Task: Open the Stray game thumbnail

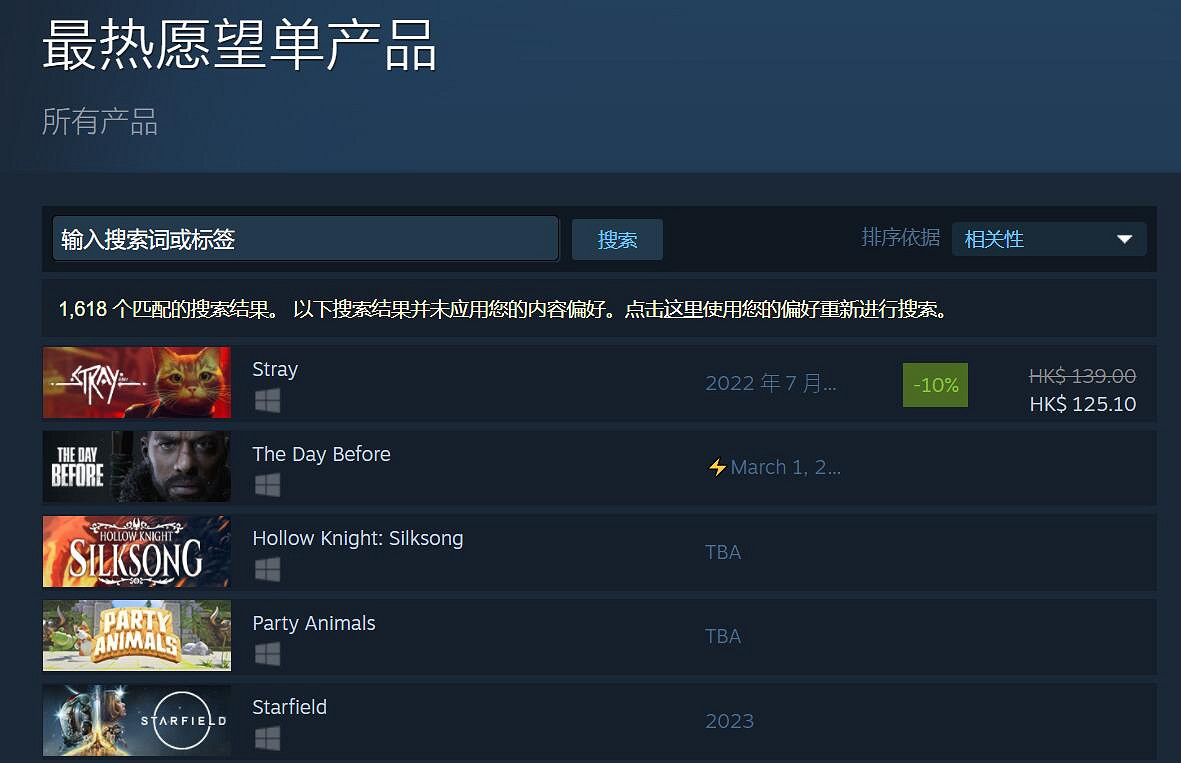Action: [x=137, y=383]
